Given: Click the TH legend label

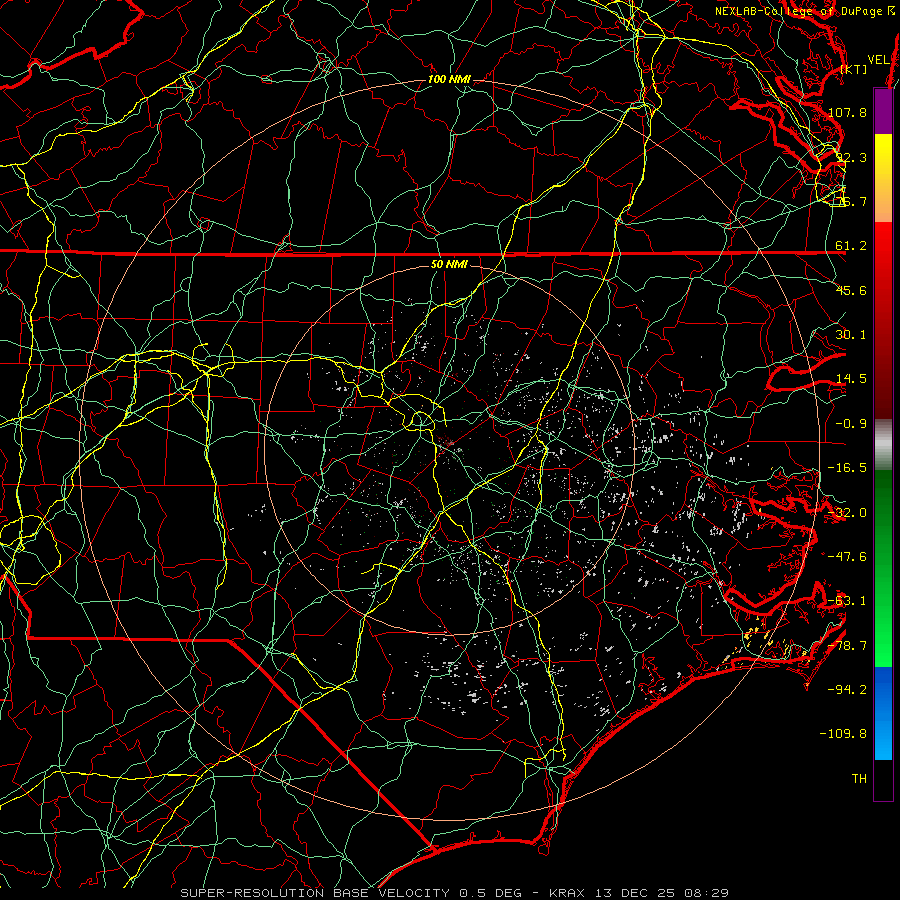Looking at the screenshot, I should coord(859,779).
